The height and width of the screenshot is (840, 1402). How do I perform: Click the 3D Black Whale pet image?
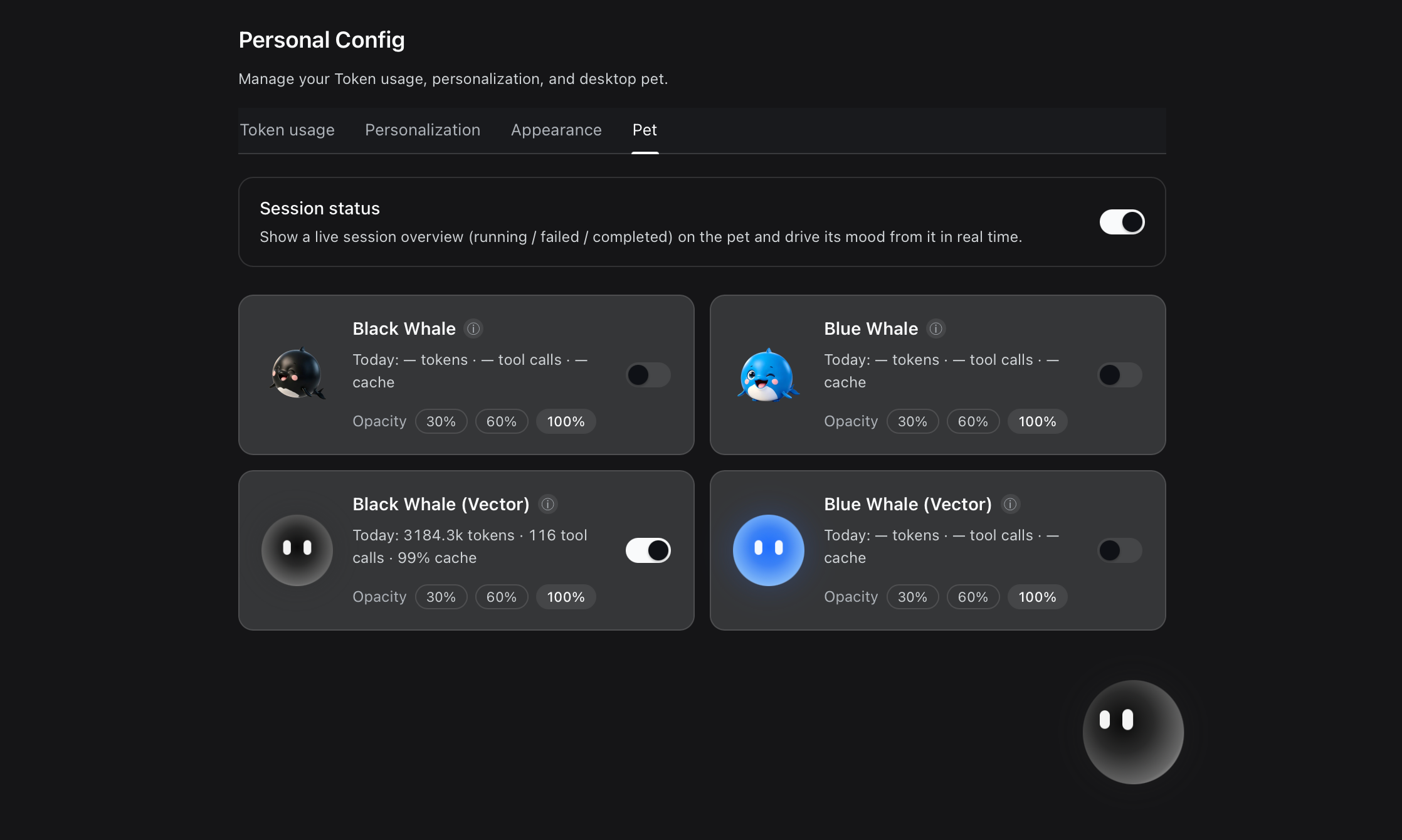297,374
